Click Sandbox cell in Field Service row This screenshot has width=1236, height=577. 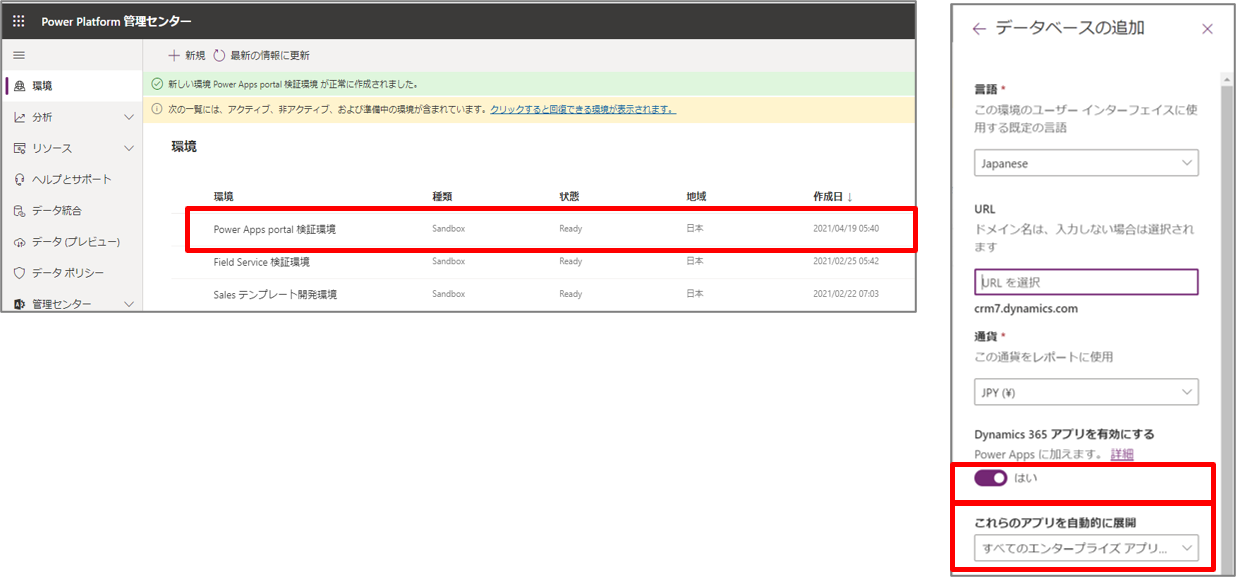[448, 261]
